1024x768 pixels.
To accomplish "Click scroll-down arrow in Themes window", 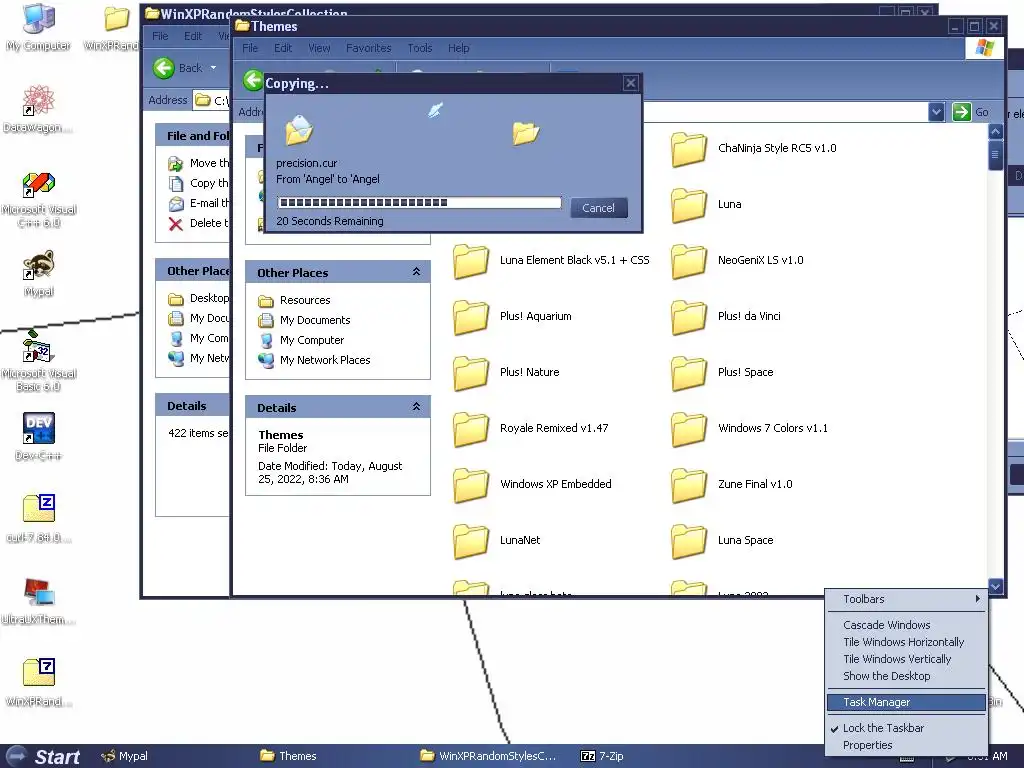I will (x=995, y=586).
